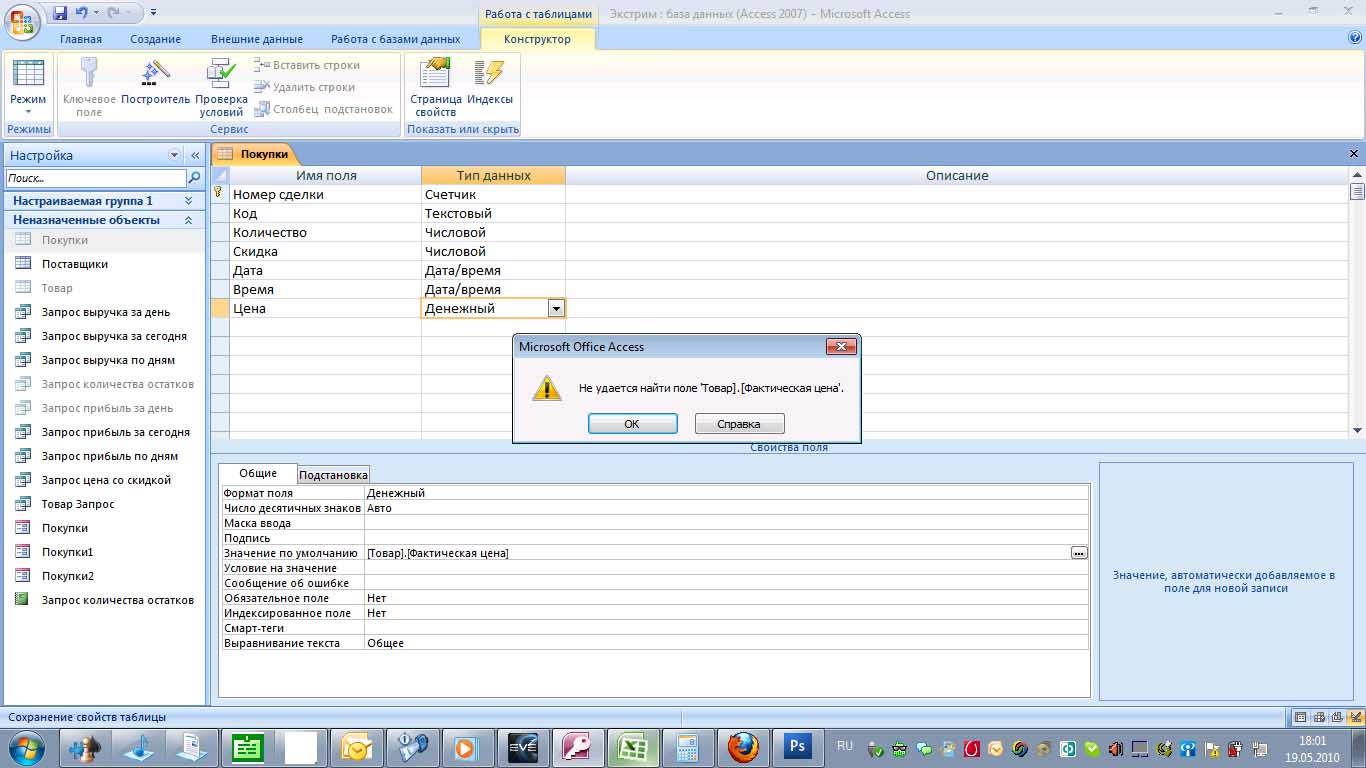The image size is (1366, 768).
Task: Switch to Excel on the taskbar
Action: [633, 747]
